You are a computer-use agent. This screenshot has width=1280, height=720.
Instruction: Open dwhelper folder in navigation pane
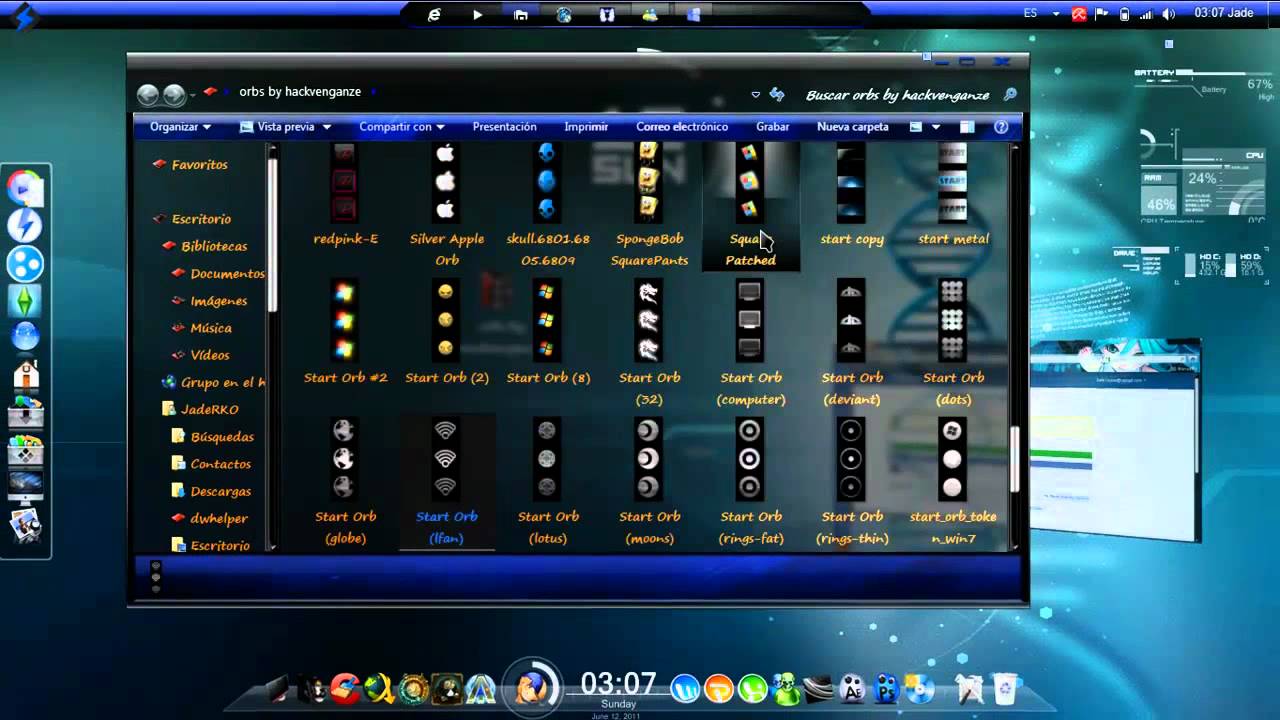218,518
